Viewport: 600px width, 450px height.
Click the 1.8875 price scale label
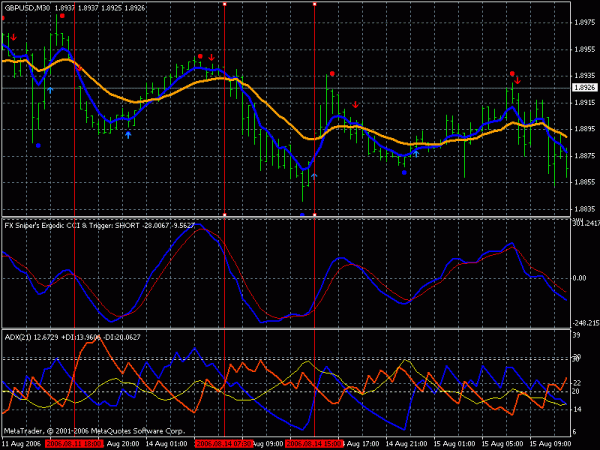[585, 156]
